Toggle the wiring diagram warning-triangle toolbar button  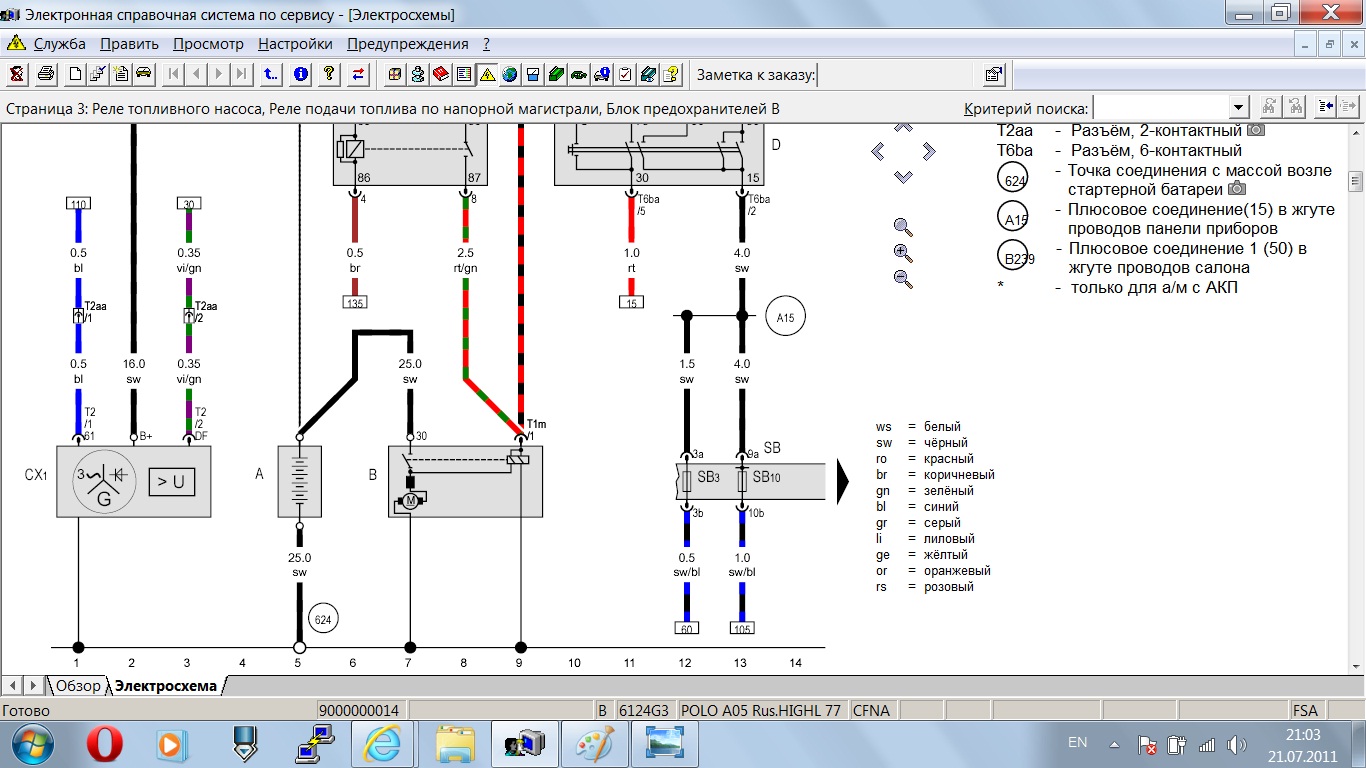coord(487,74)
